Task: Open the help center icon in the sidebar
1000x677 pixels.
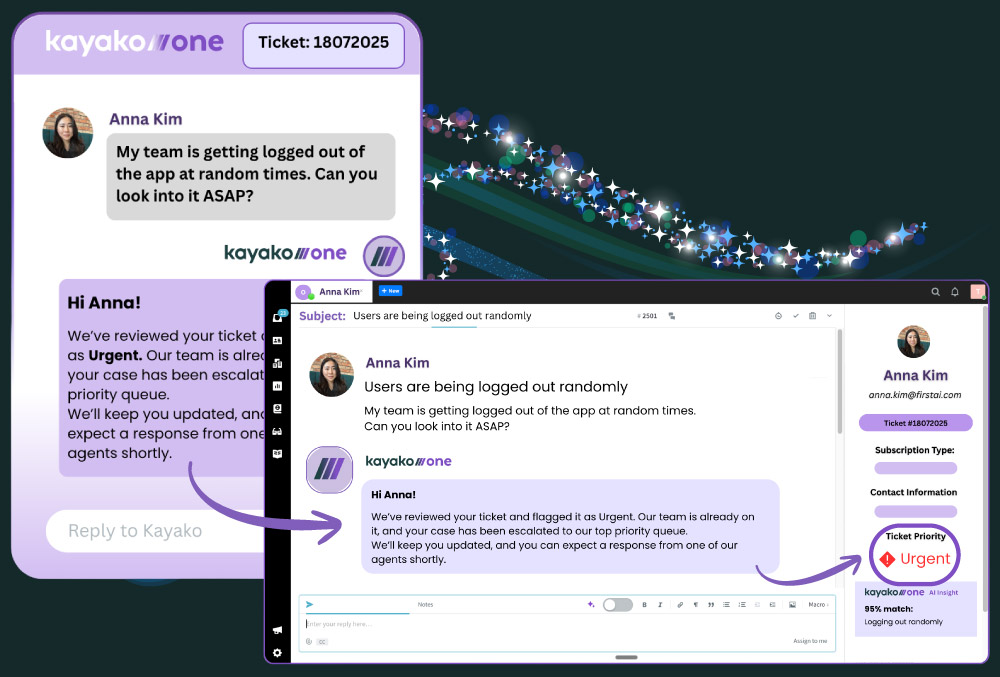Action: click(277, 409)
